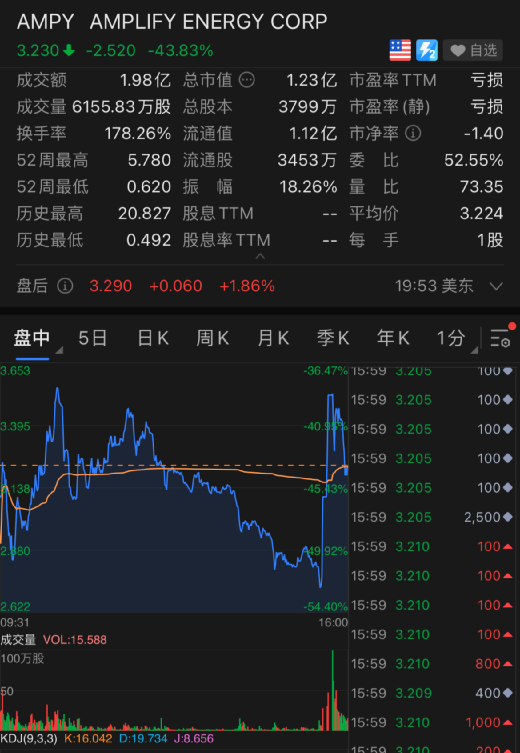Select the 周K chart tab
The width and height of the screenshot is (520, 753).
click(x=212, y=338)
